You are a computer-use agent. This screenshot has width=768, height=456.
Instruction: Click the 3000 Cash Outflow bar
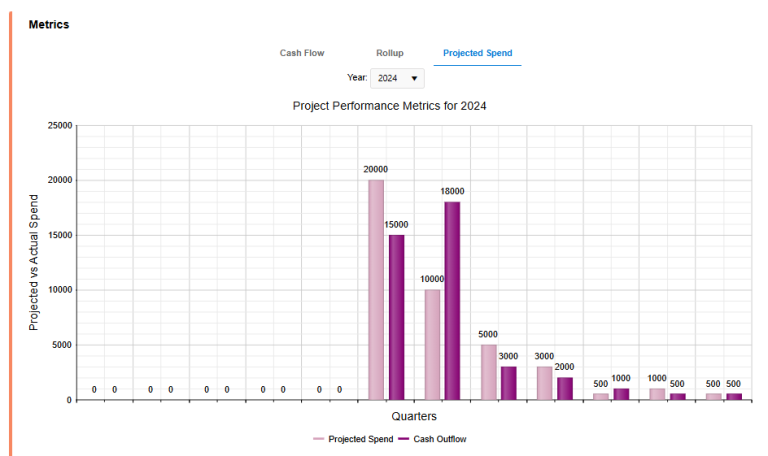[x=509, y=383]
